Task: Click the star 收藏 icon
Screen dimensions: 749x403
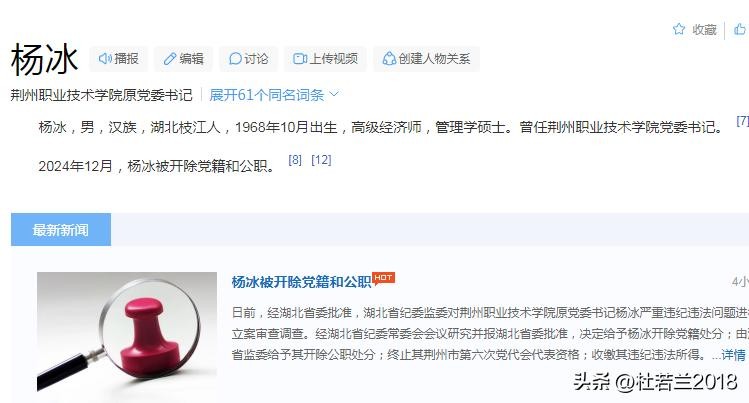Action: (679, 29)
